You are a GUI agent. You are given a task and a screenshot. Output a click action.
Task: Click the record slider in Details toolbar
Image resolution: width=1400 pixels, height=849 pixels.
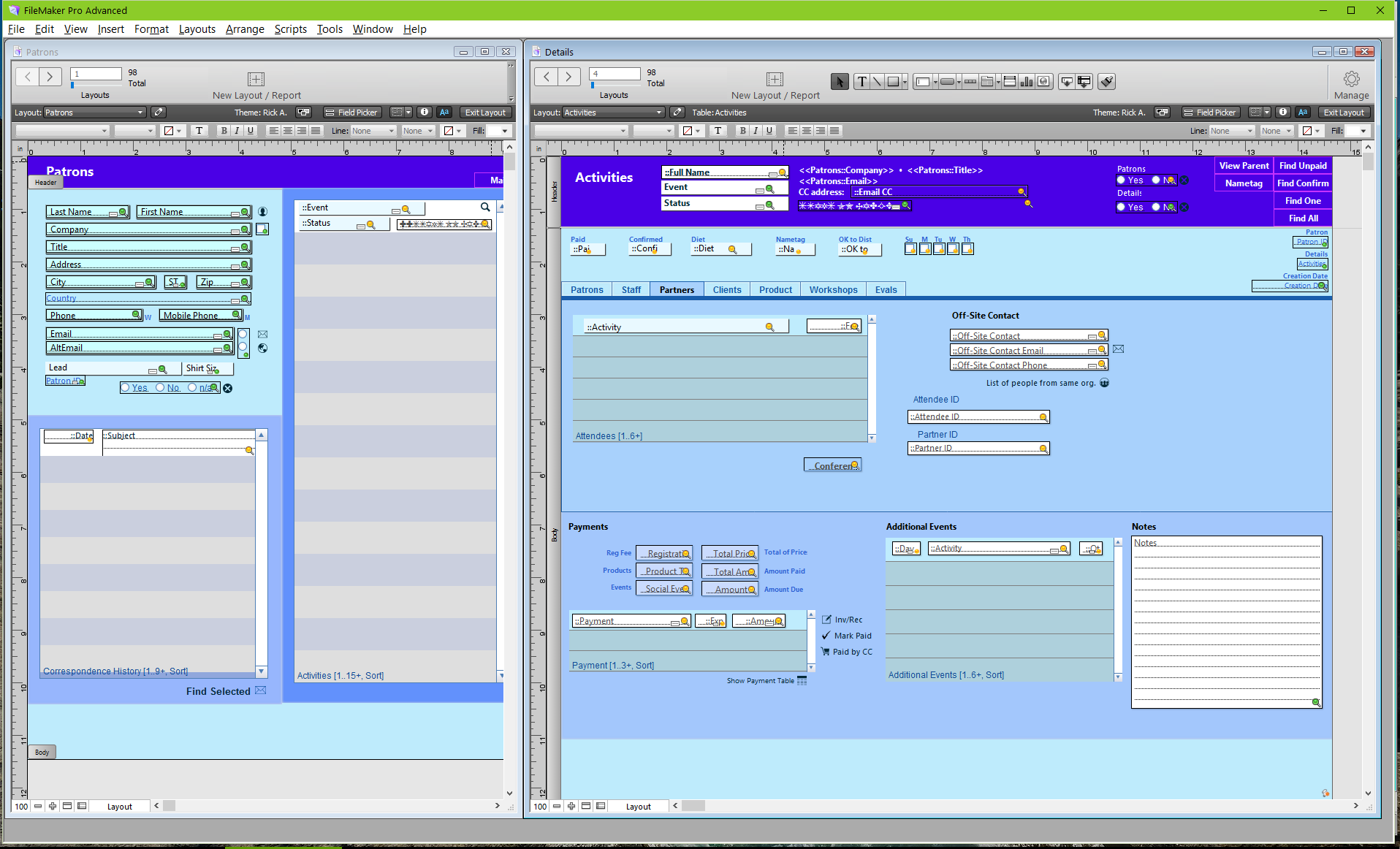click(x=593, y=85)
